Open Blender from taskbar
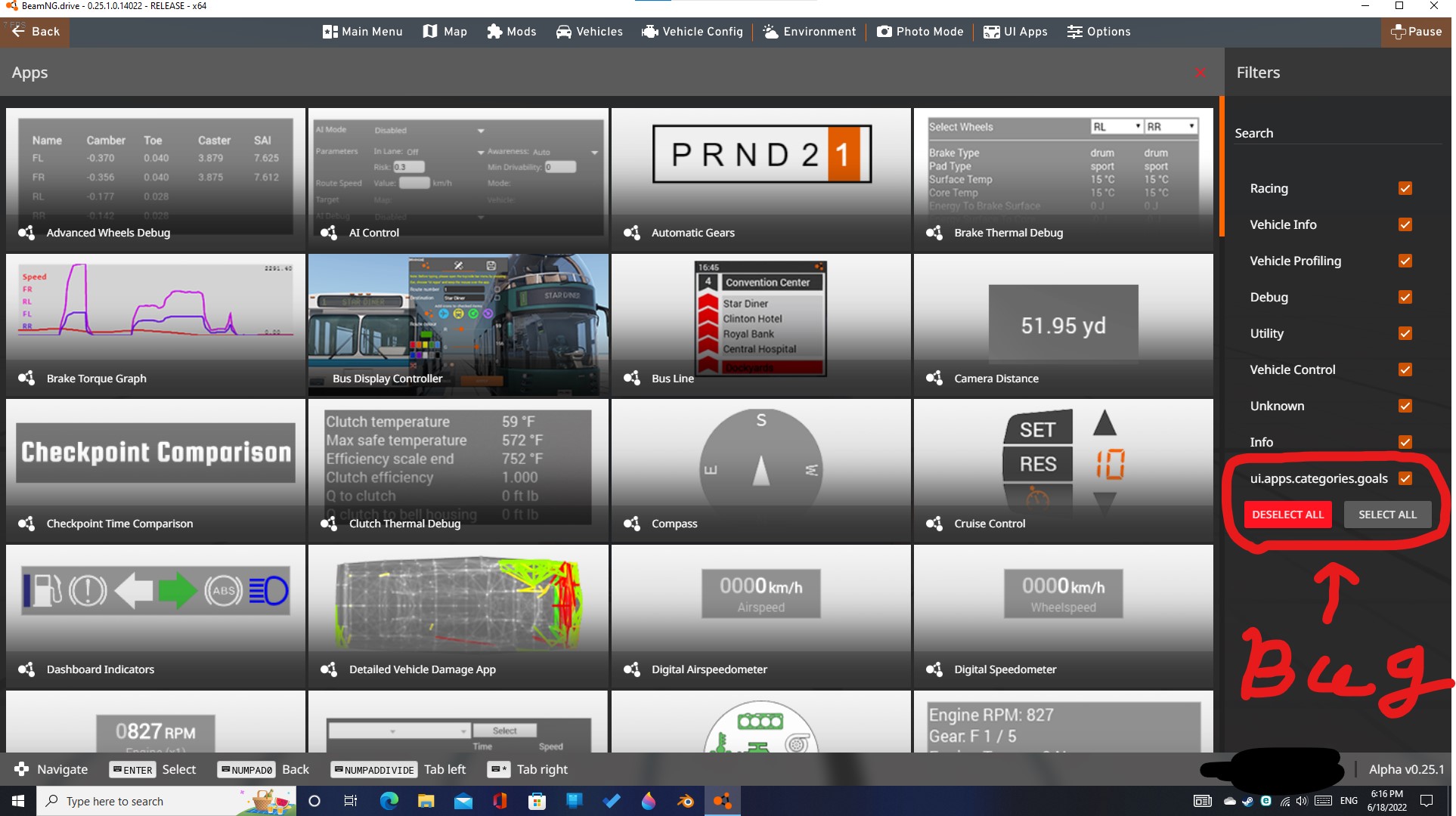This screenshot has height=816, width=1456. (686, 801)
